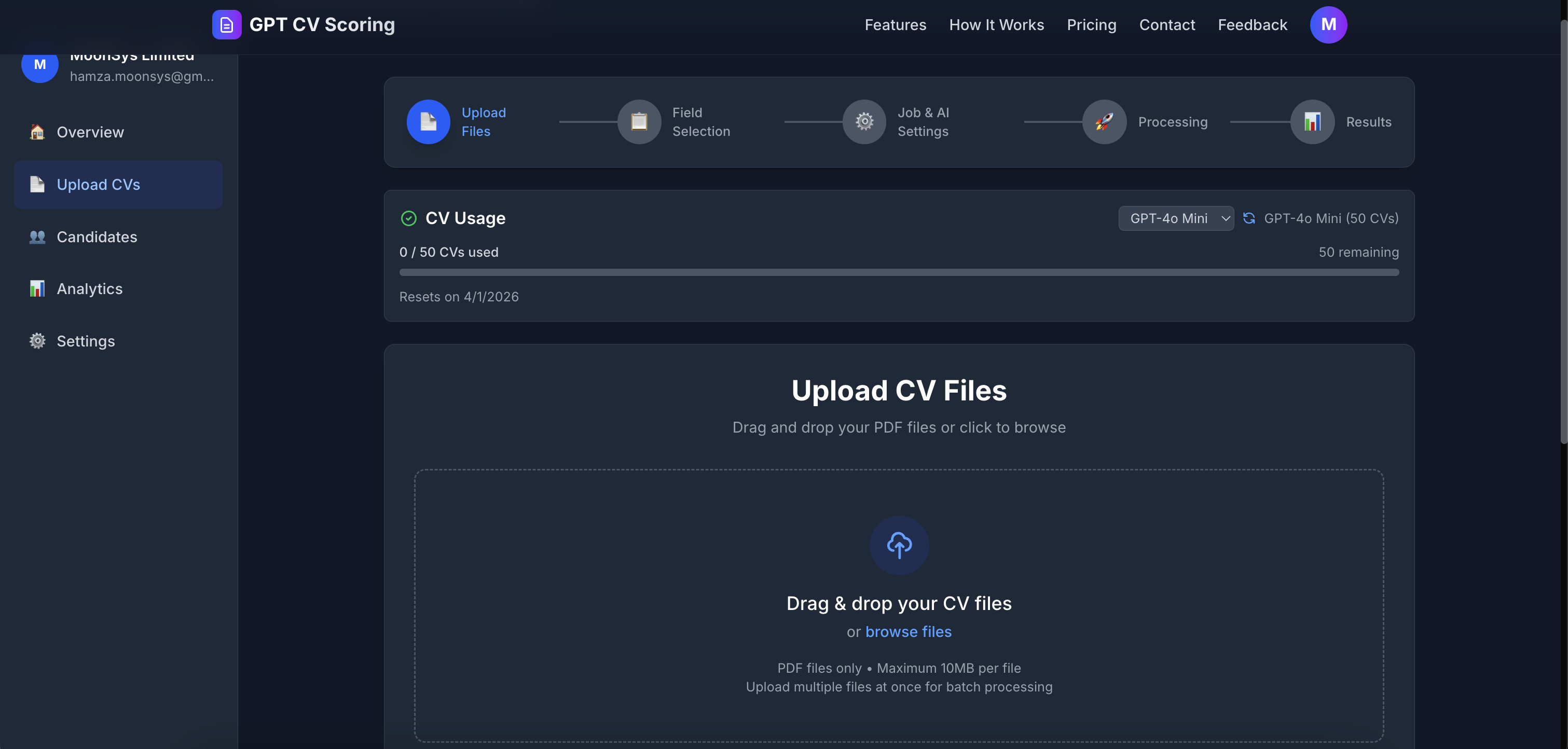Viewport: 1568px width, 749px height.
Task: Click the browse files link
Action: point(907,632)
